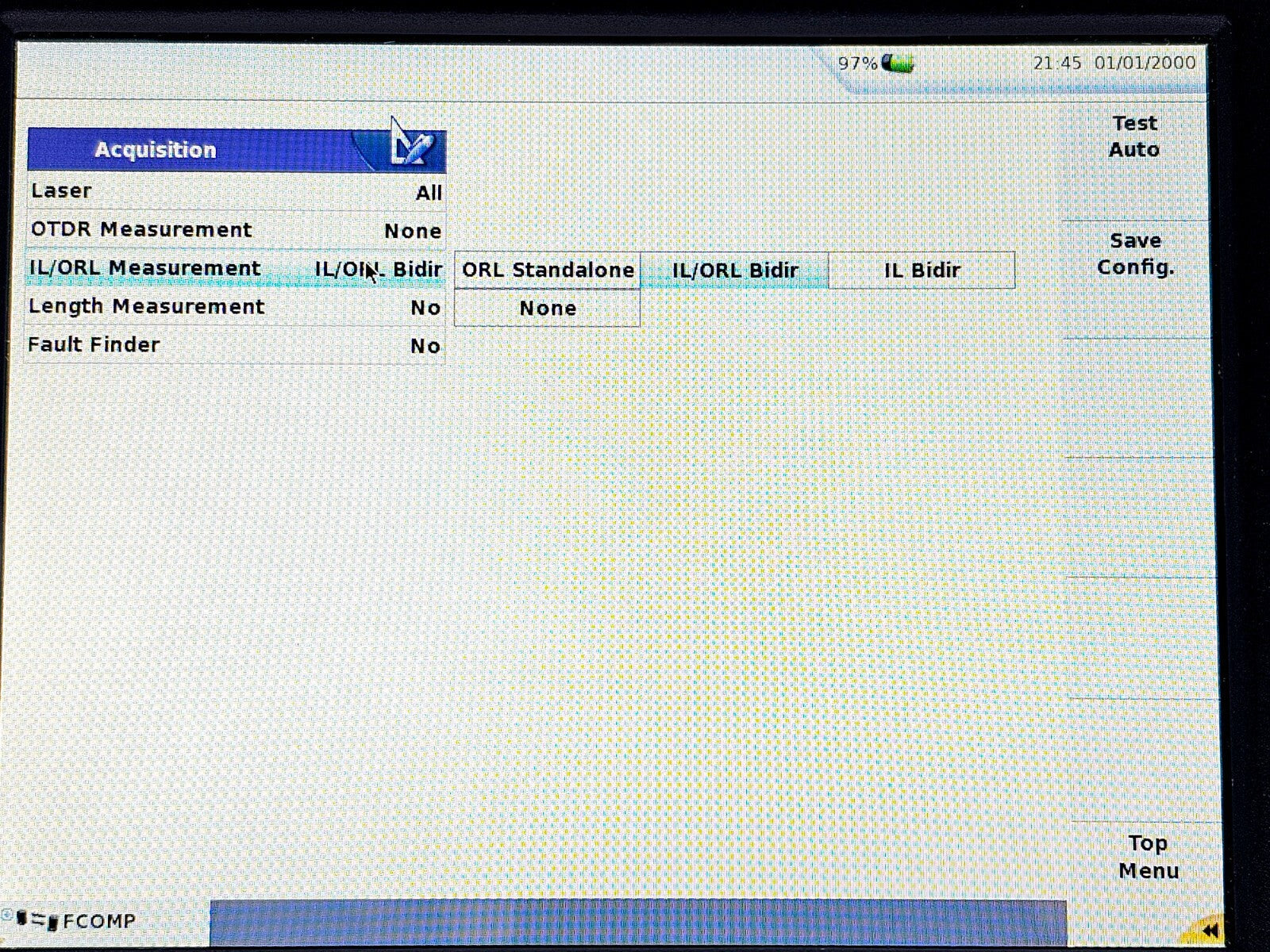Click the battery status icon
Viewport: 1270px width, 952px height.
point(898,63)
